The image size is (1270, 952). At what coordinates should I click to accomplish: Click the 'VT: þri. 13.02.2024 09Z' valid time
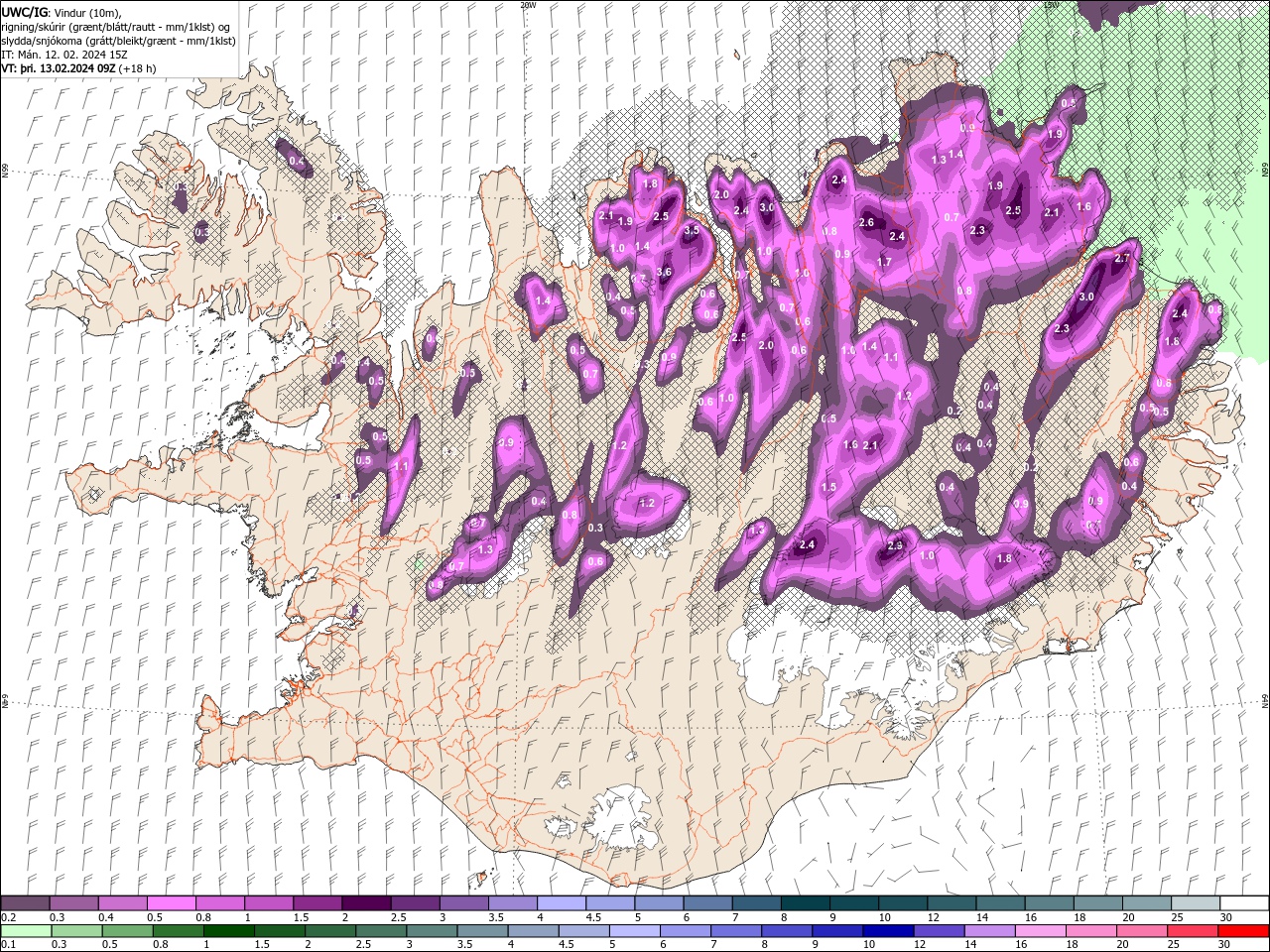(59, 68)
